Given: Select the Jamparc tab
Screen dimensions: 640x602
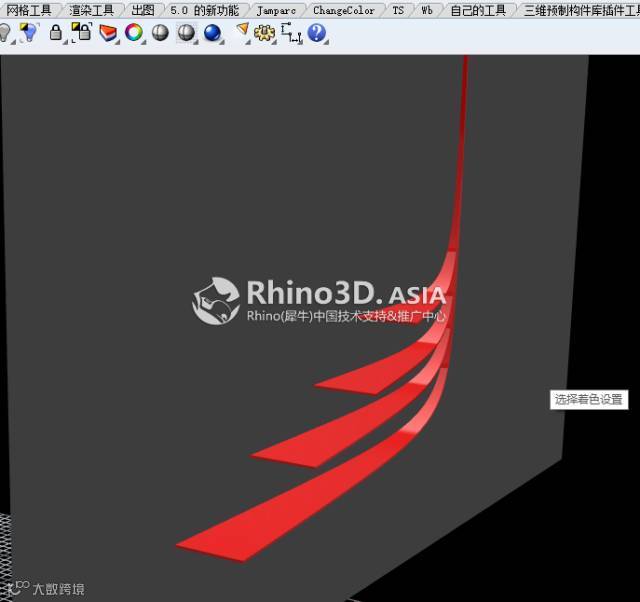Looking at the screenshot, I should pyautogui.click(x=276, y=11).
